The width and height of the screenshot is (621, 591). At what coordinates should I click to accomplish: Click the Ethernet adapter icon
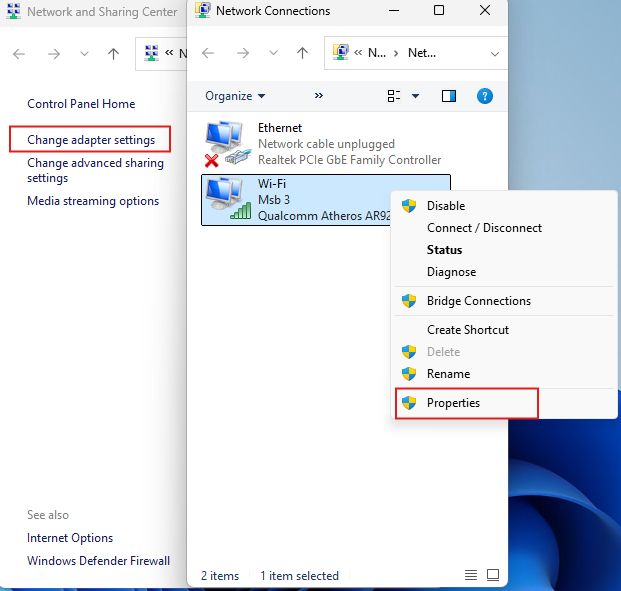(228, 143)
